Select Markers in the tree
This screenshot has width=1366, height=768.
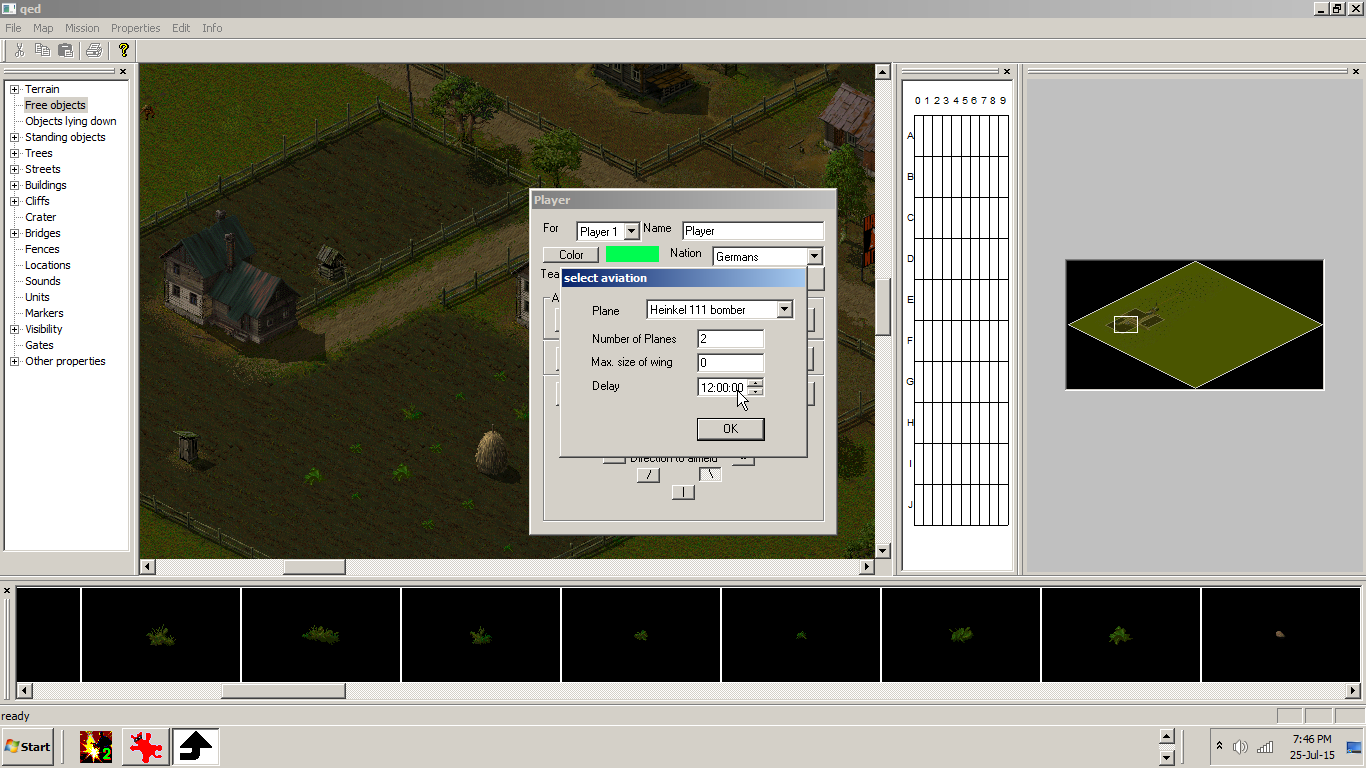44,313
